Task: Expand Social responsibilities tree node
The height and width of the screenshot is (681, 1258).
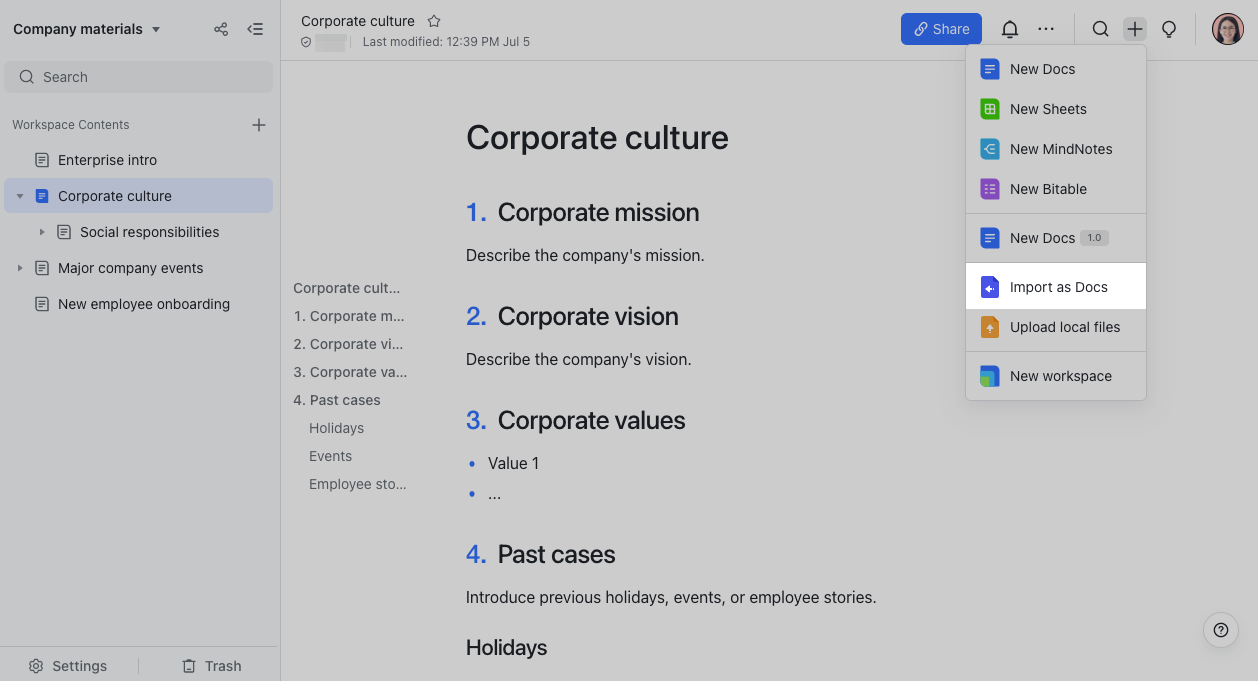Action: (42, 232)
